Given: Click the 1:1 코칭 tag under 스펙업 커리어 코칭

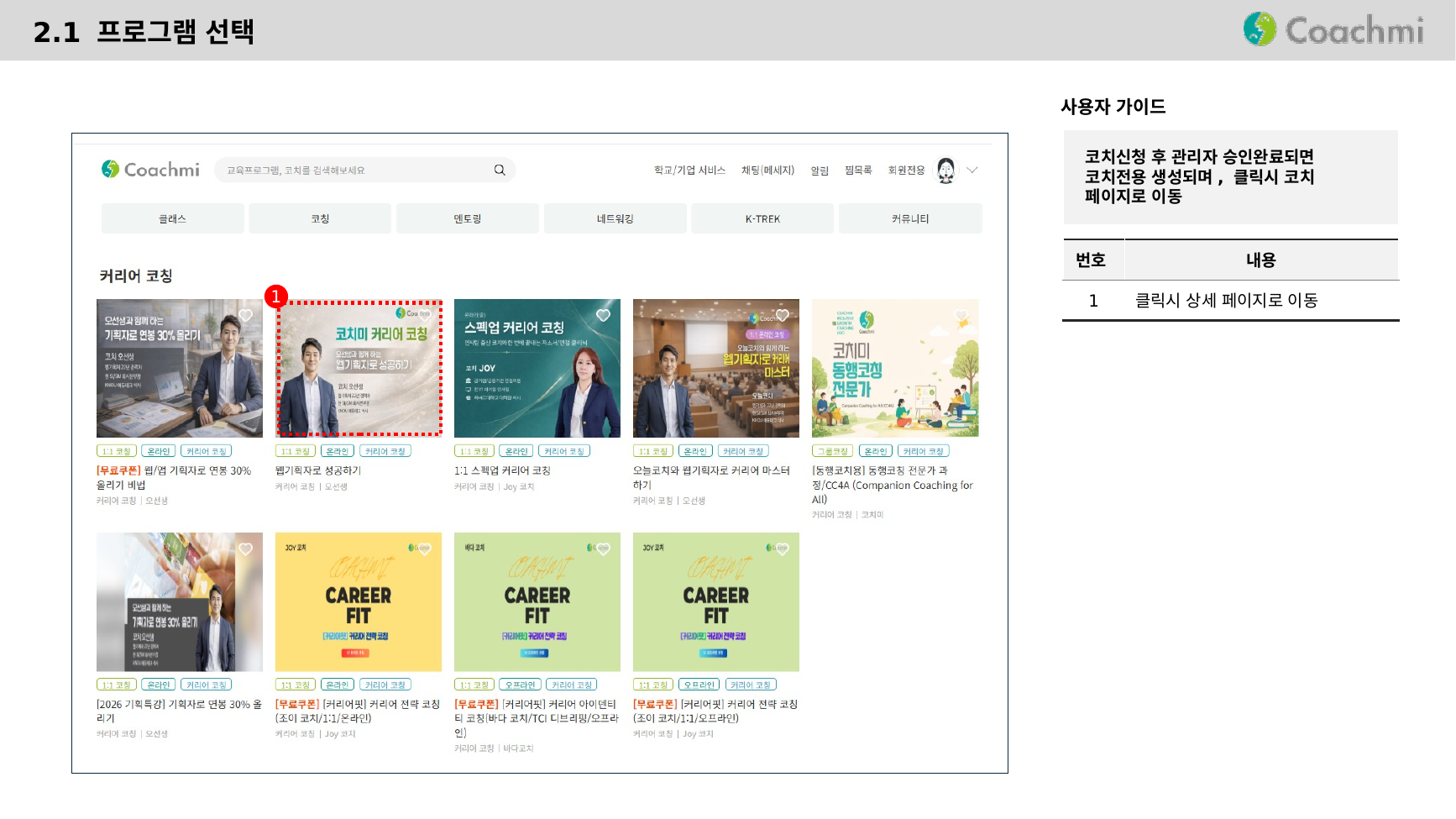Looking at the screenshot, I should (x=474, y=451).
